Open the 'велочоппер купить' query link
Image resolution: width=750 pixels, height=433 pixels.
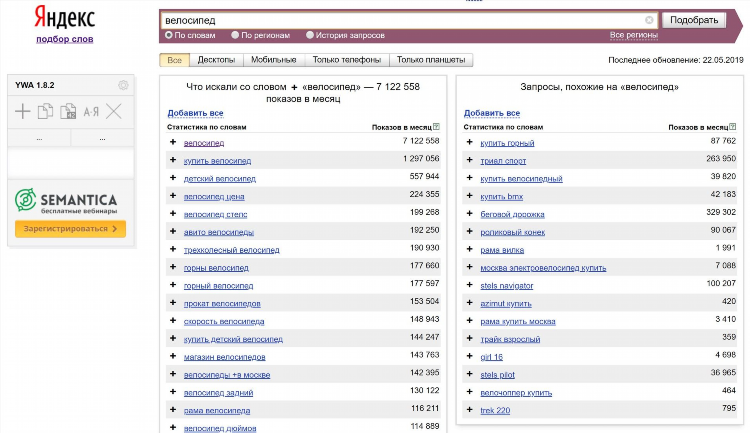516,393
